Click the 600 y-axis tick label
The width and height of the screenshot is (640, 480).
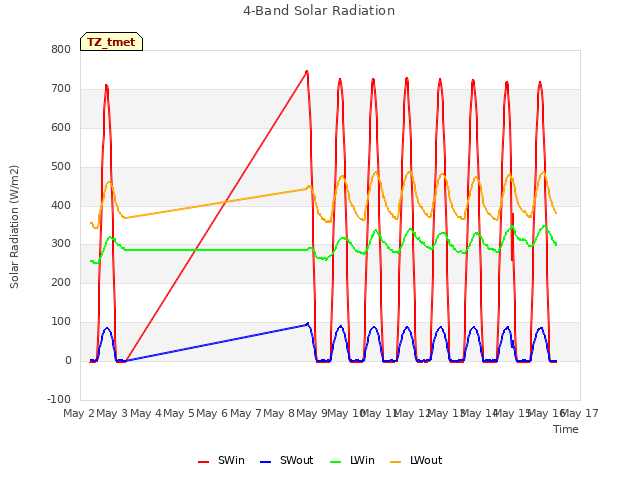(61, 127)
